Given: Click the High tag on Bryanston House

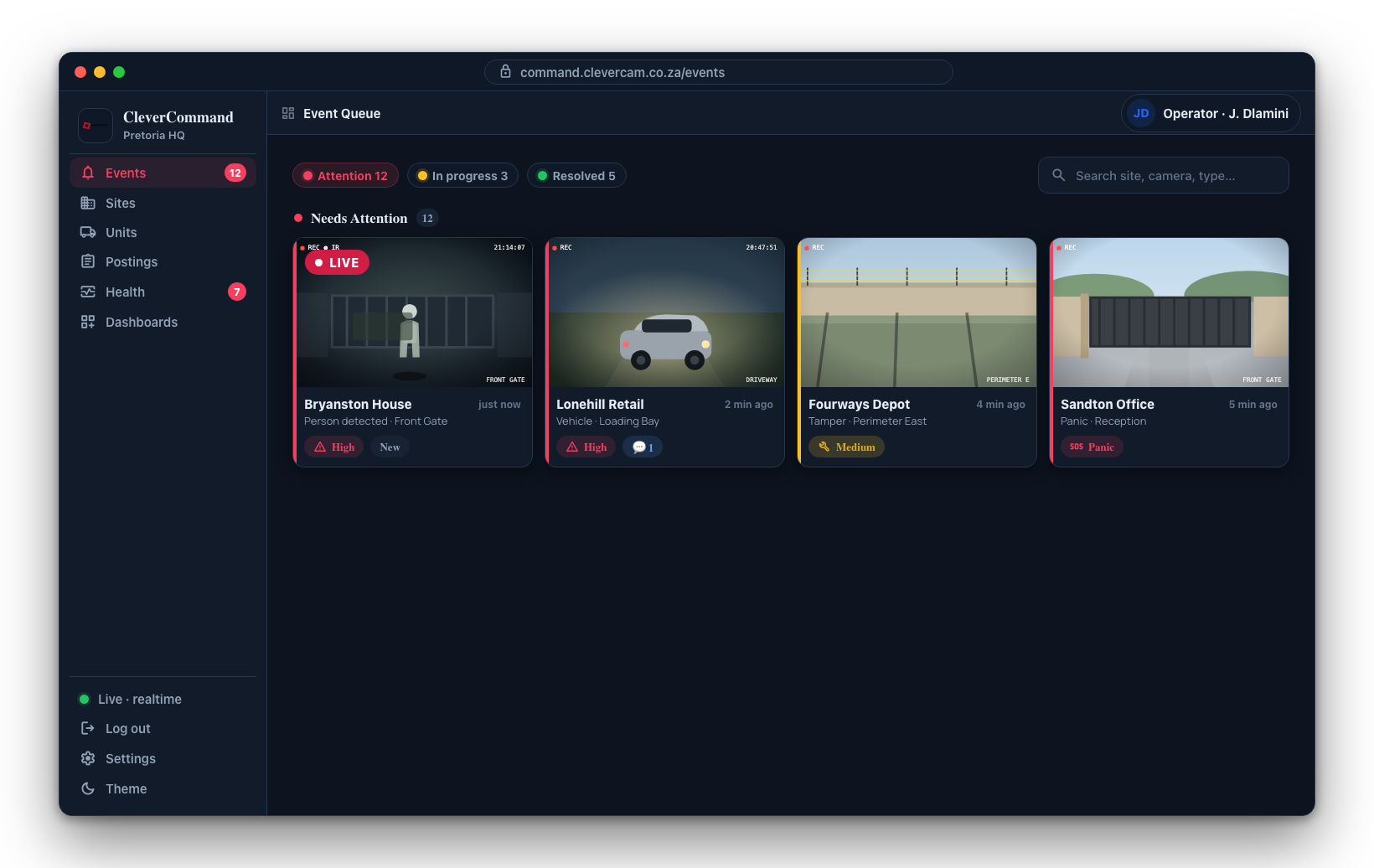Looking at the screenshot, I should 333,447.
